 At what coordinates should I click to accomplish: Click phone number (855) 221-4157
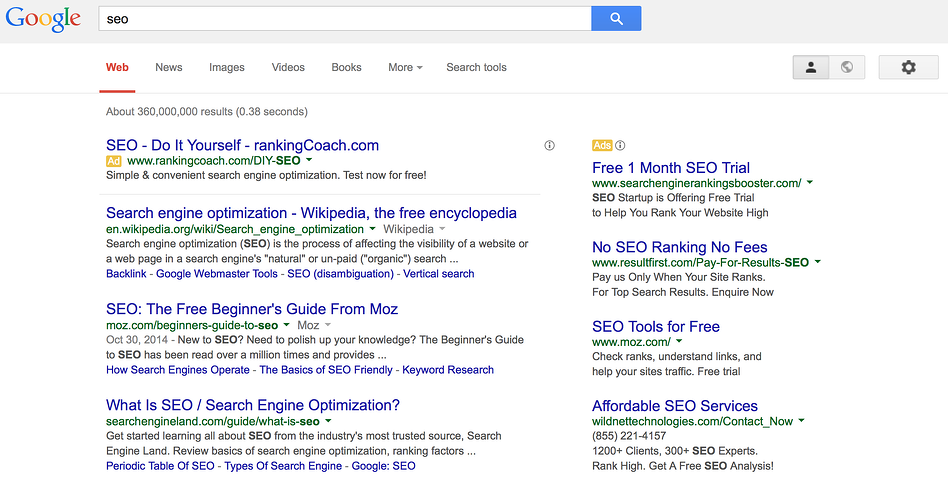[629, 436]
